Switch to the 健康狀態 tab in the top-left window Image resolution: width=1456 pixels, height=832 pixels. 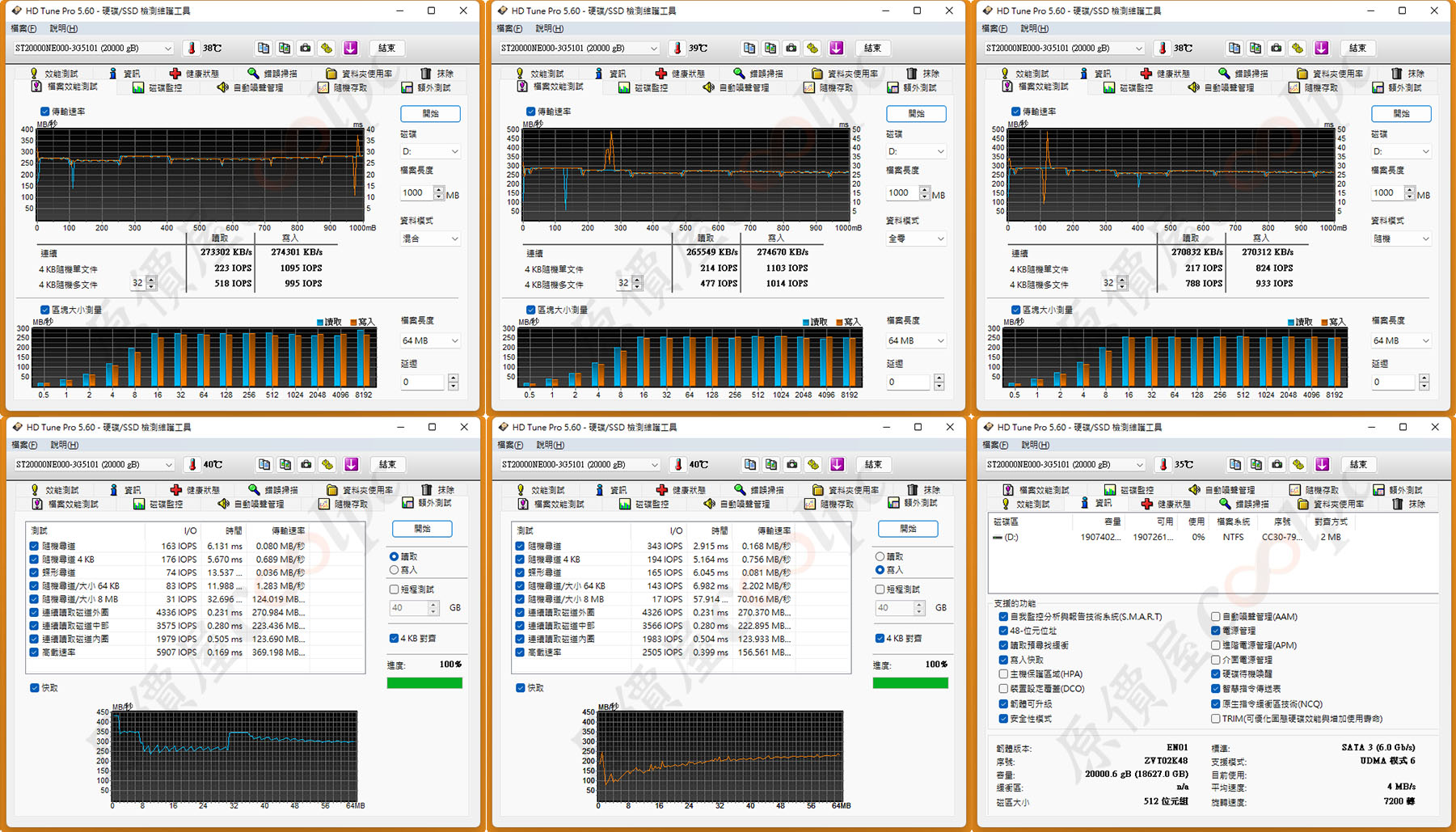point(194,73)
